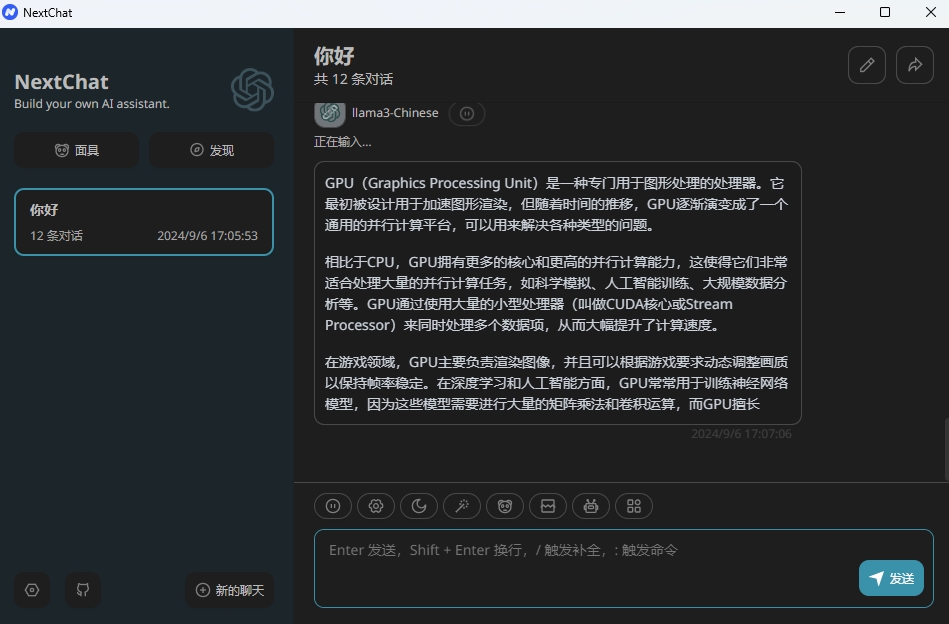Click the image icon in the input toolbar
The width and height of the screenshot is (949, 624).
(548, 506)
